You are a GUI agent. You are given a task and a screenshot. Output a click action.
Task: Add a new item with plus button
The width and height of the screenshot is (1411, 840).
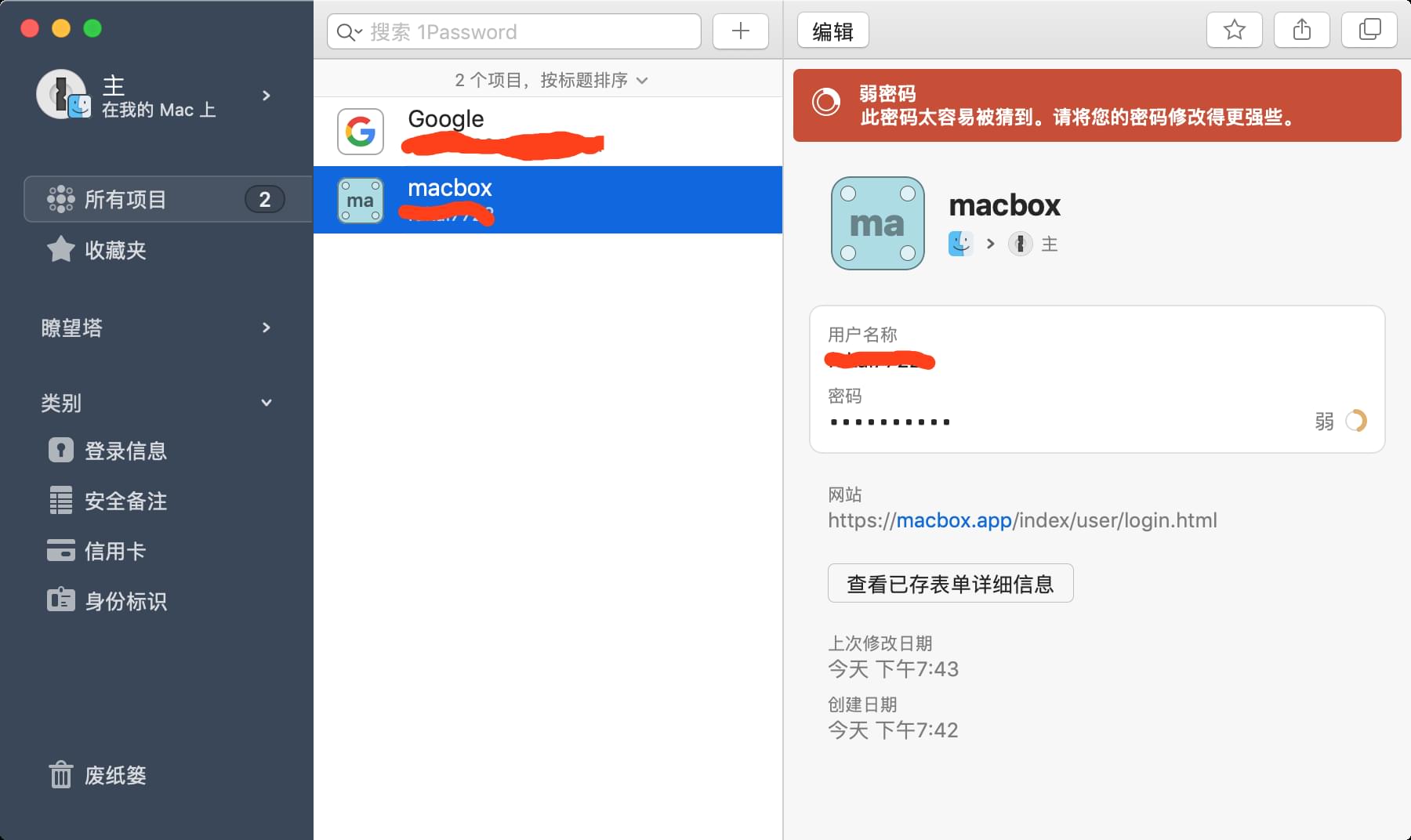pyautogui.click(x=740, y=31)
